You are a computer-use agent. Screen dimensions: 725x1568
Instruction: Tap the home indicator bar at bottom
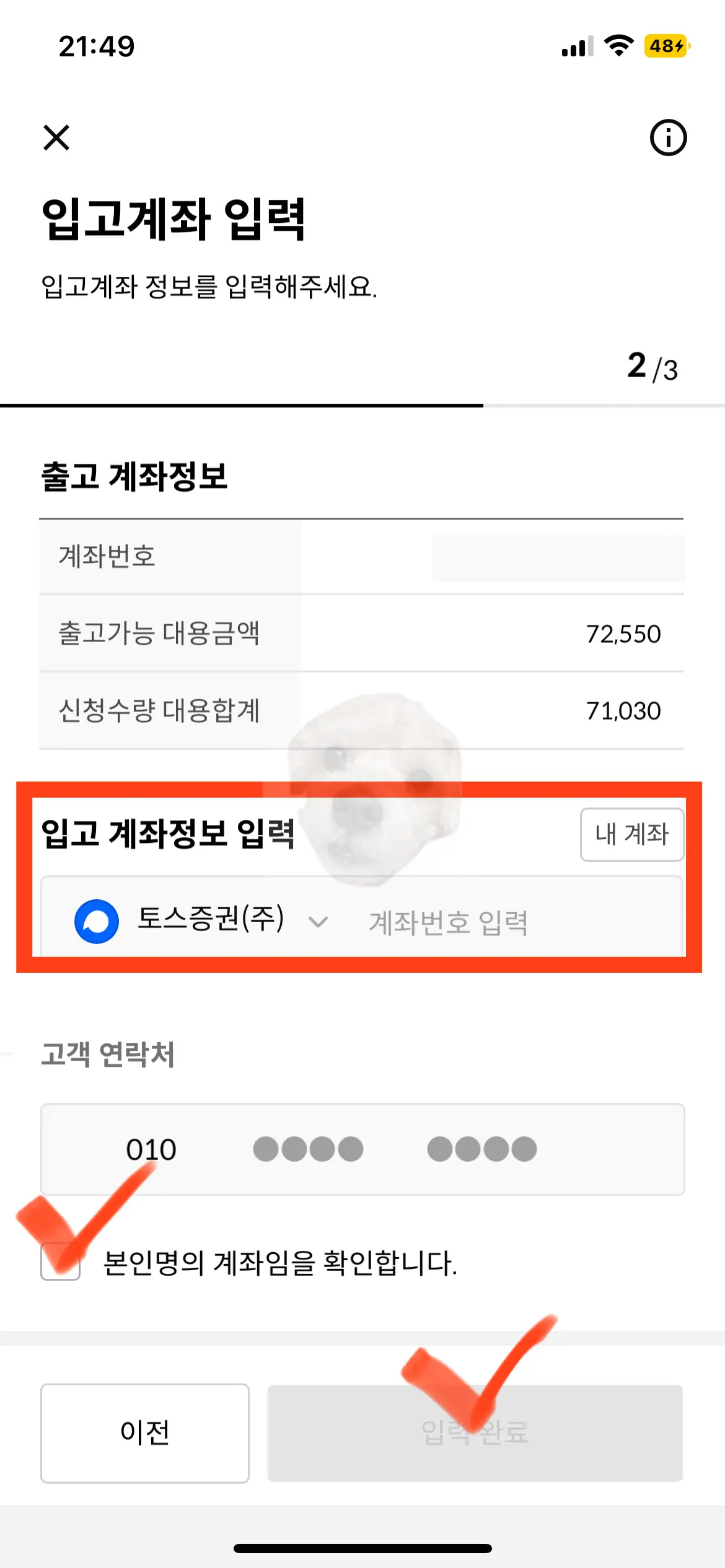[362, 1547]
